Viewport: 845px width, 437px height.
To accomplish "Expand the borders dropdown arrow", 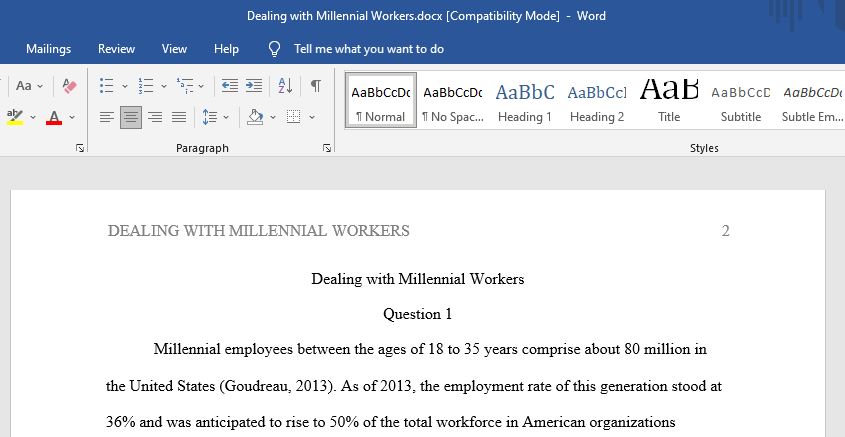I will point(312,117).
